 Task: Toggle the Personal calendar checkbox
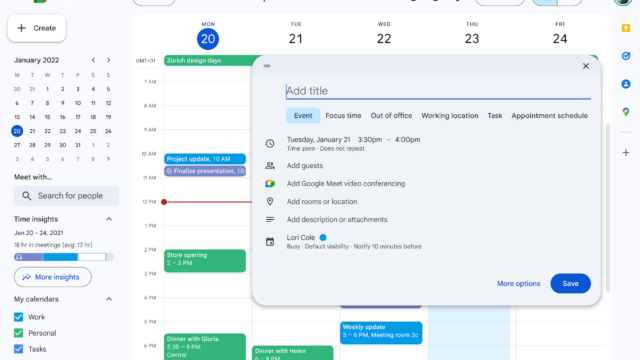(x=18, y=333)
